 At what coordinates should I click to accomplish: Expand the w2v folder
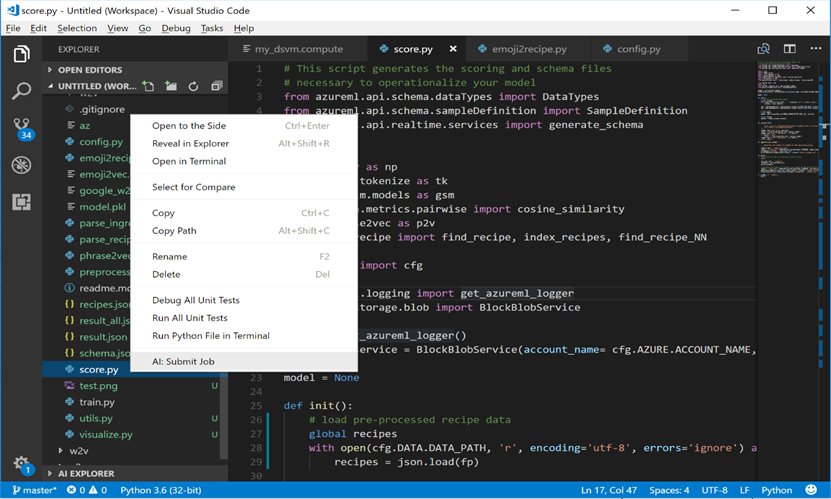click(x=74, y=451)
